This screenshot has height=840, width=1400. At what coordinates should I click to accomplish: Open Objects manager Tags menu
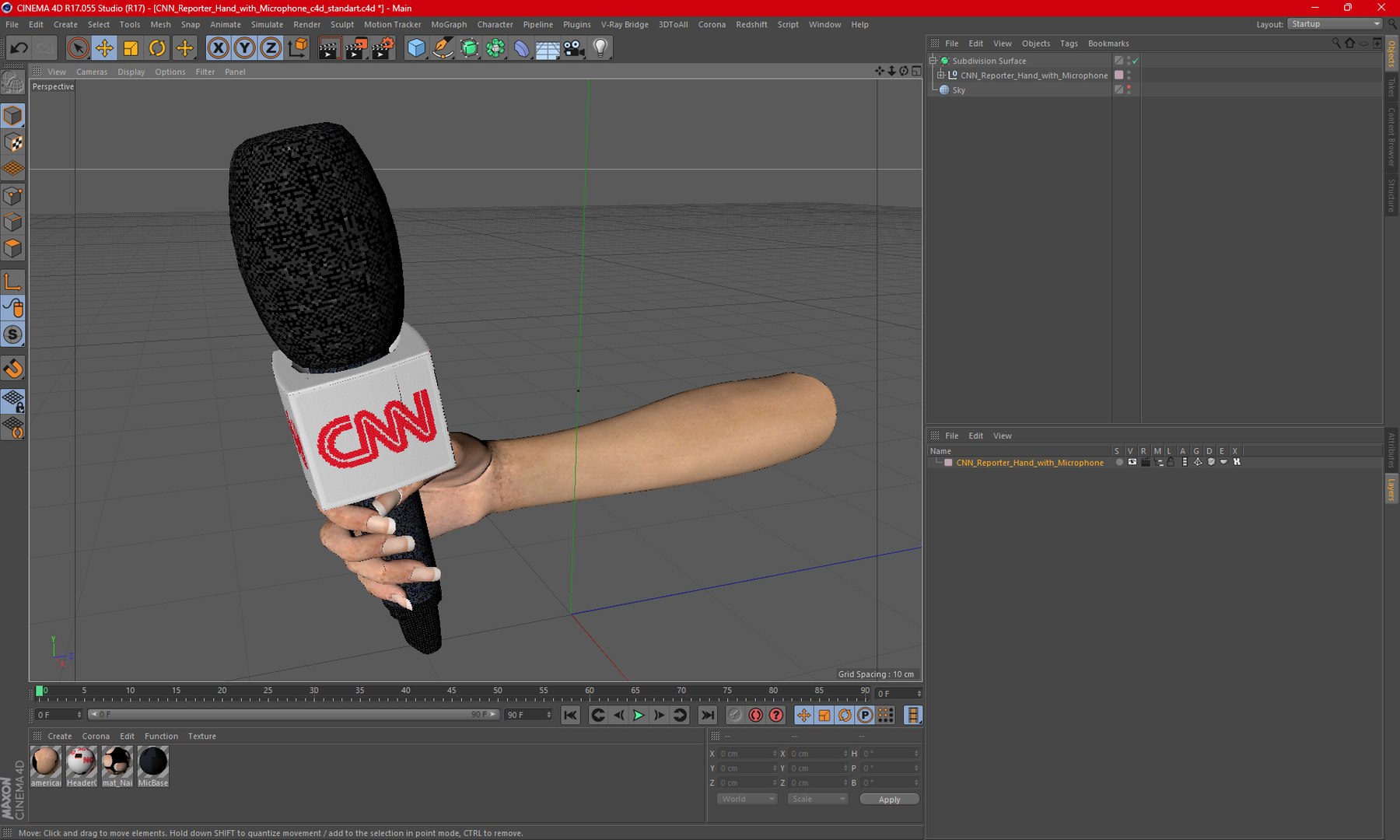(x=1069, y=44)
